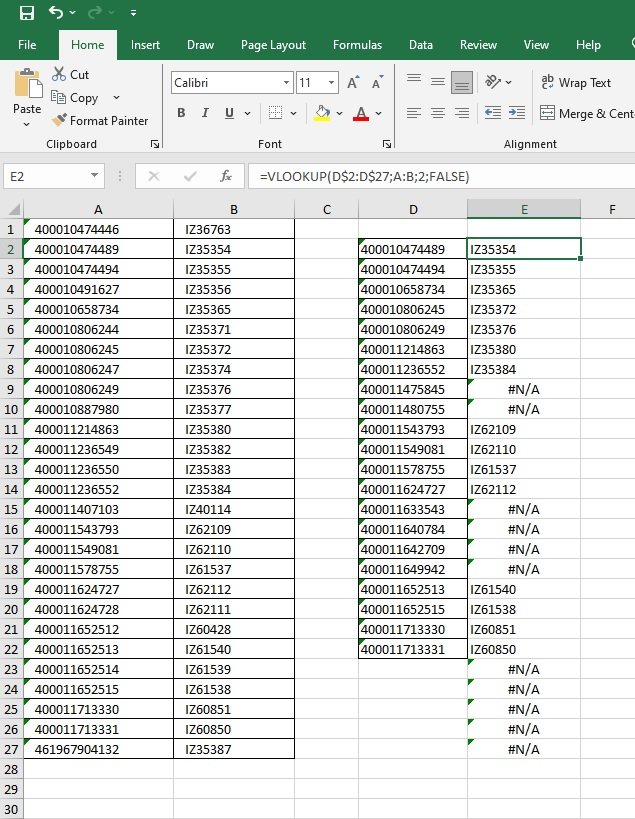This screenshot has height=819, width=635.
Task: Select Middle Align icon
Action: [438, 81]
